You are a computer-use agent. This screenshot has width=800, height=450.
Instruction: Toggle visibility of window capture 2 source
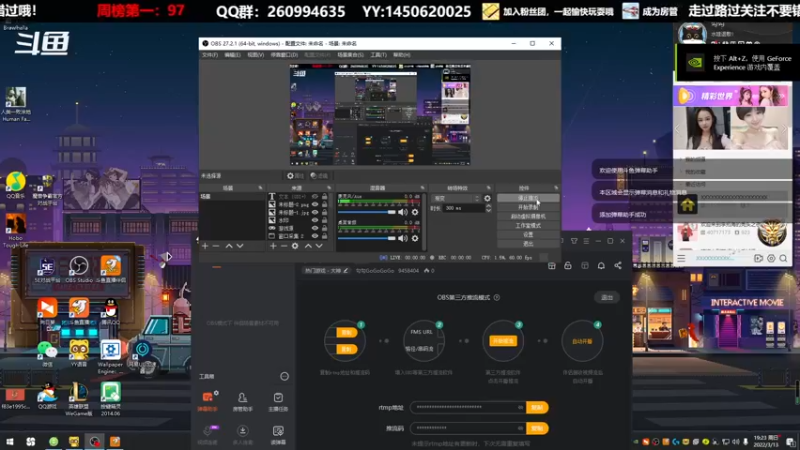pyautogui.click(x=315, y=236)
